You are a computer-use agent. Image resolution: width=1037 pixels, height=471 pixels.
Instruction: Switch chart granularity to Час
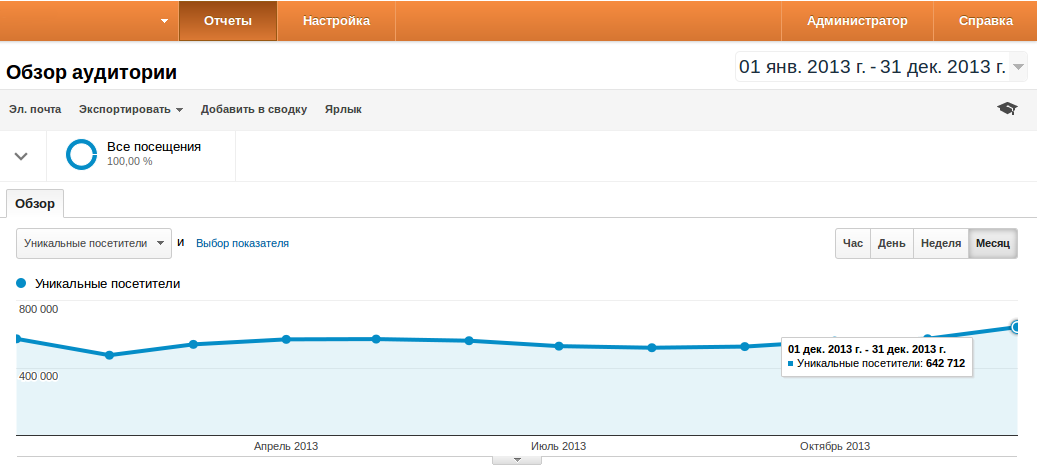click(852, 244)
